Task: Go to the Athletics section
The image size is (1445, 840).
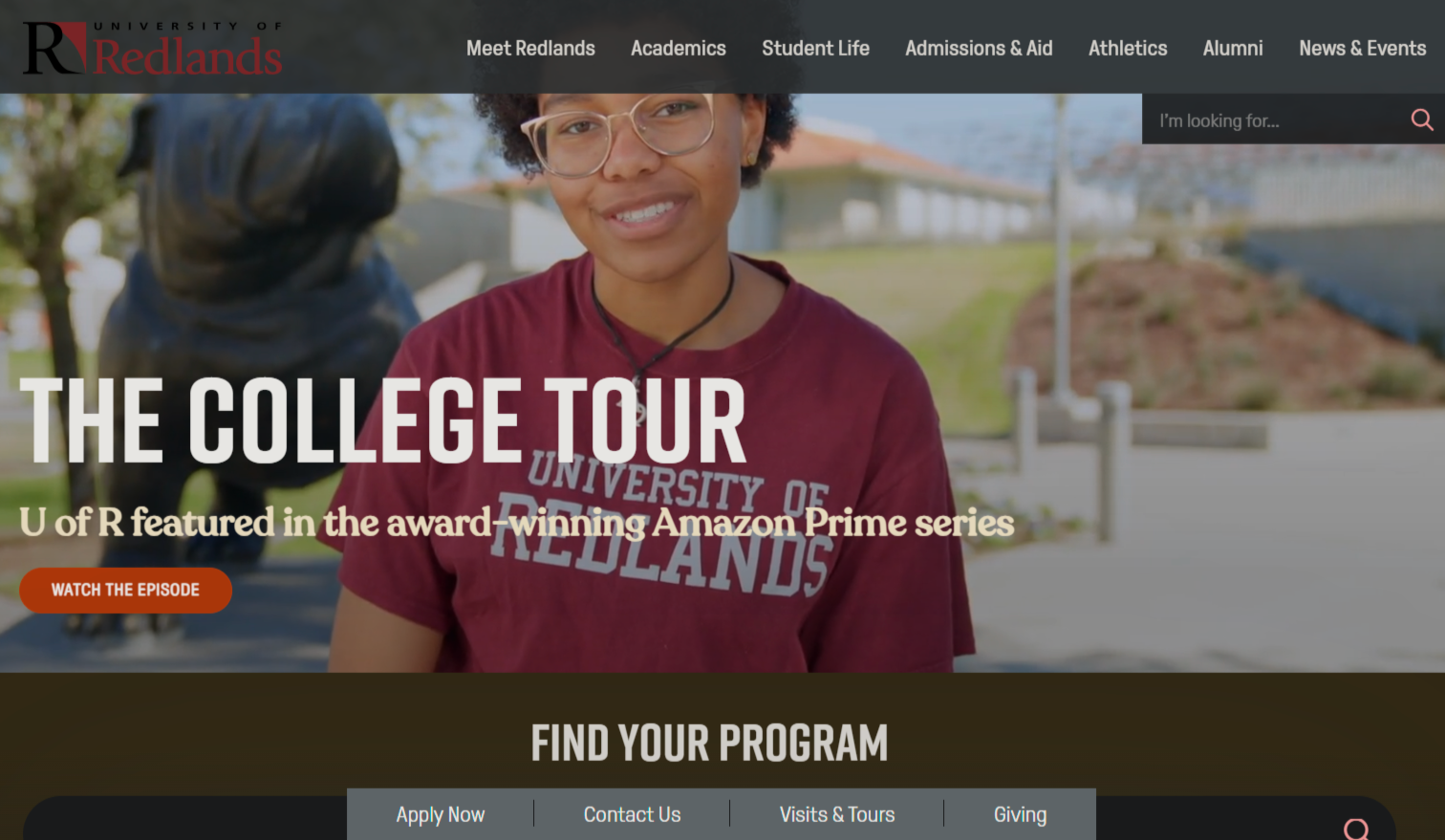Action: point(1128,48)
